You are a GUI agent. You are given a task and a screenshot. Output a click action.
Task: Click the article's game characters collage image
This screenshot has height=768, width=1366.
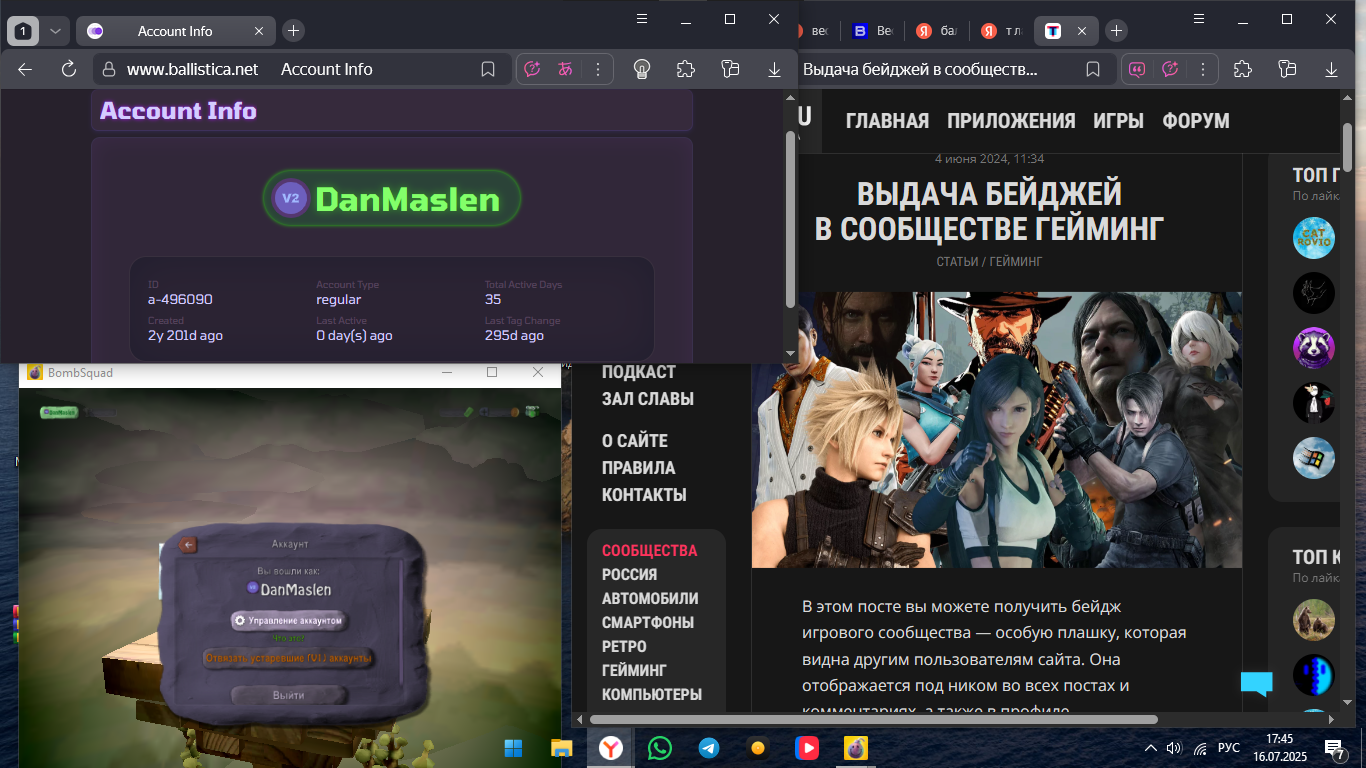click(997, 430)
